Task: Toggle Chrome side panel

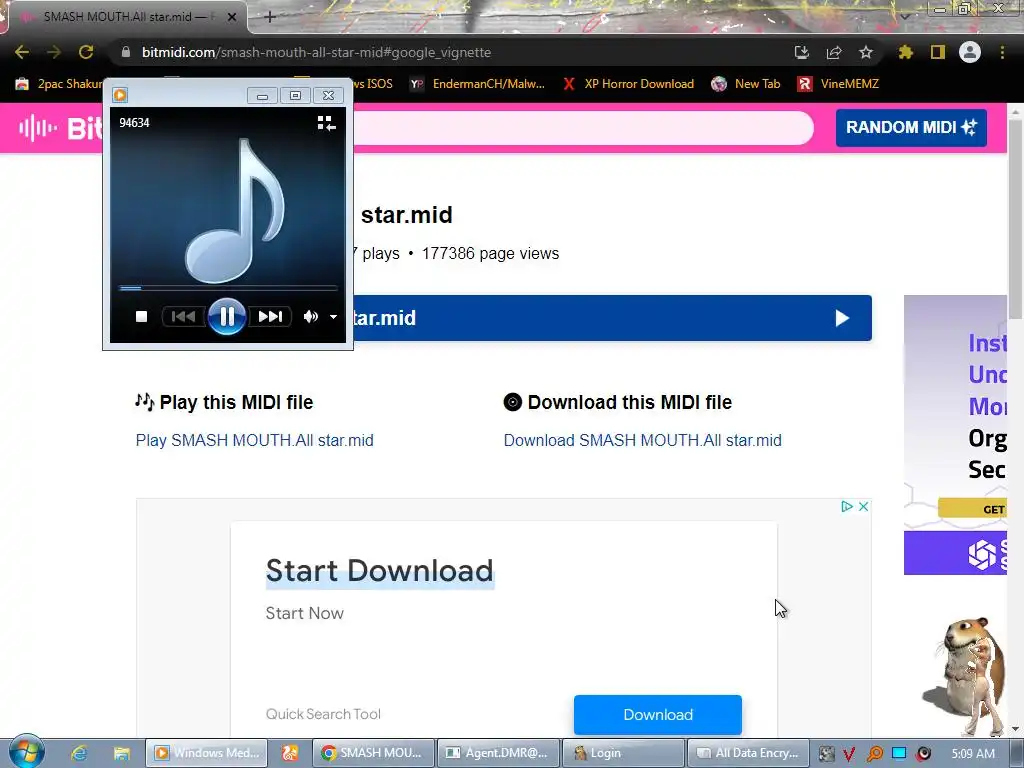Action: click(938, 52)
